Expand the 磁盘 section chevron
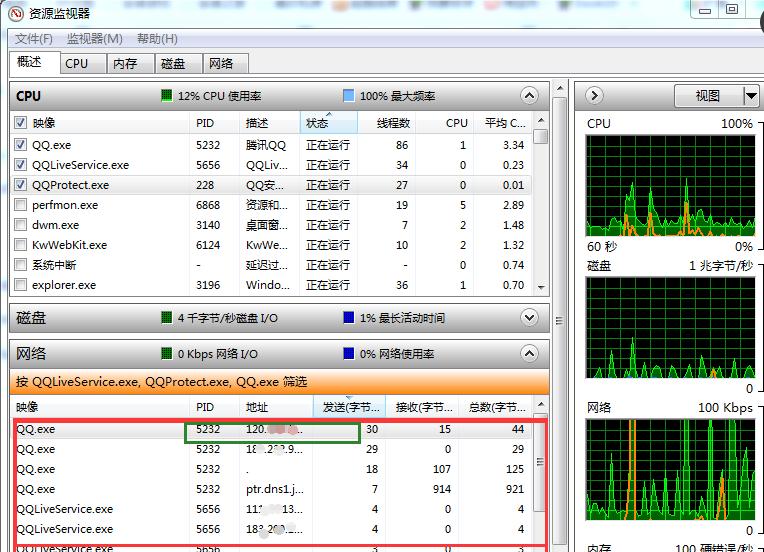Image resolution: width=764 pixels, height=552 pixels. (529, 318)
